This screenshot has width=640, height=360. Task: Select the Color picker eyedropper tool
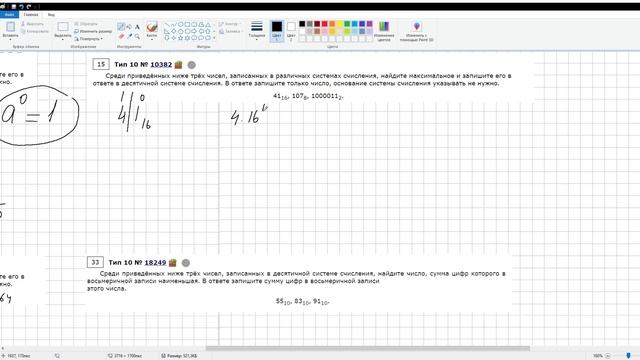point(129,36)
